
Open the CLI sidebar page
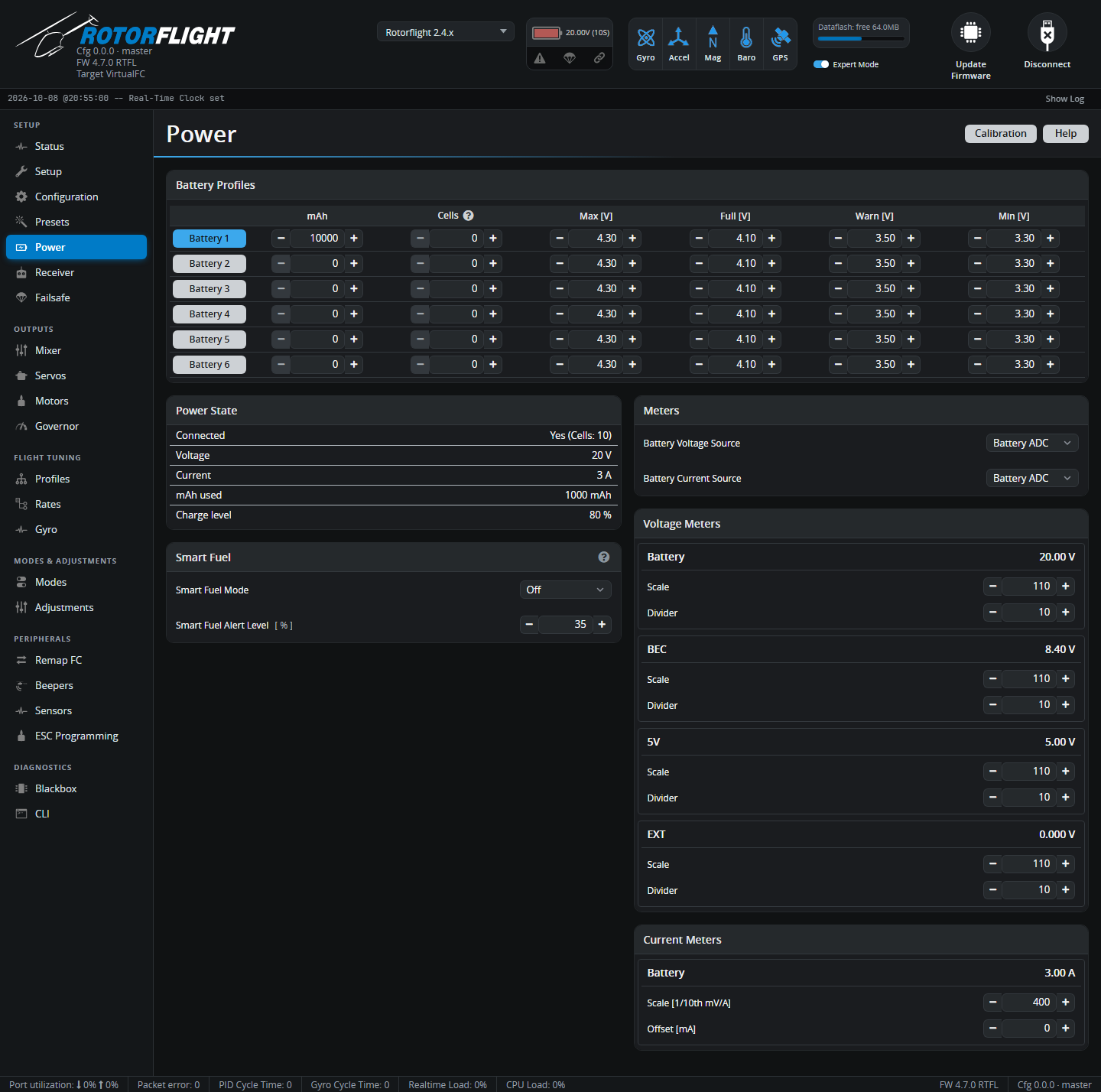tap(76, 814)
